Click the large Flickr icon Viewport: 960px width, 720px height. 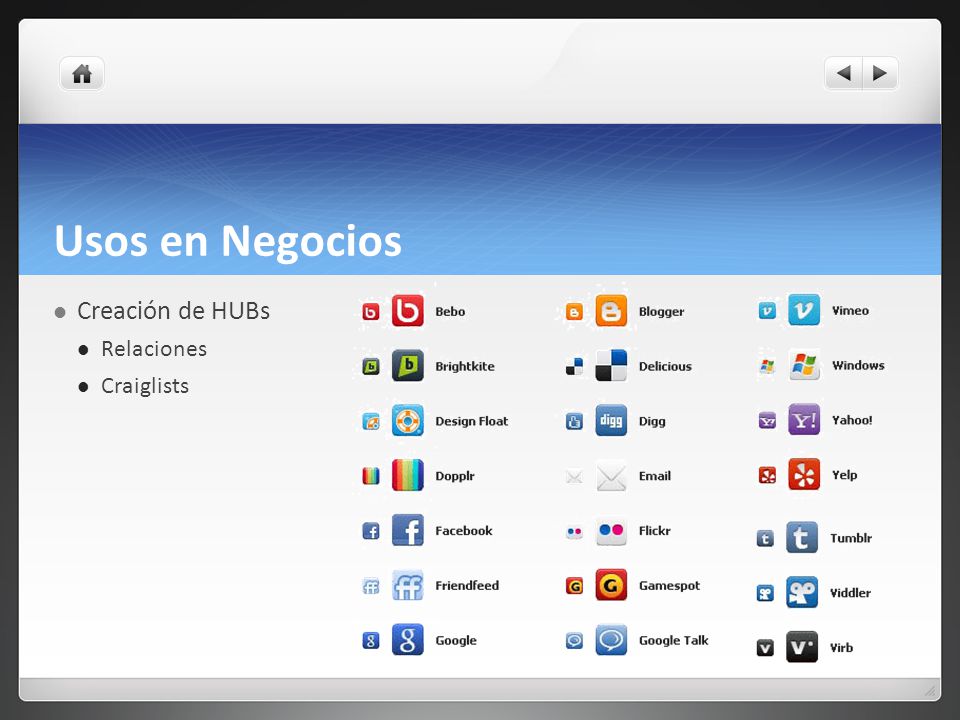click(x=611, y=530)
